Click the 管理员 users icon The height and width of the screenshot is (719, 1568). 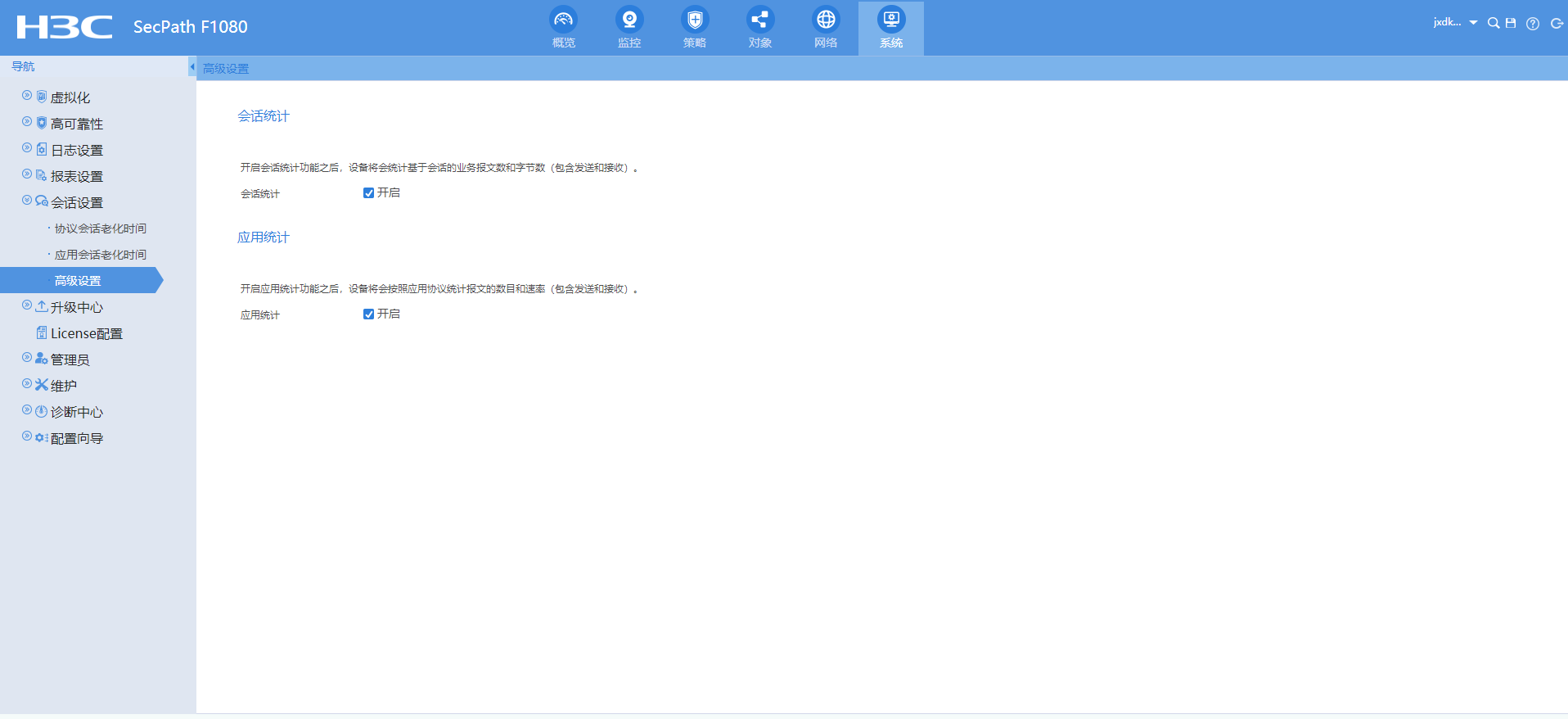click(42, 359)
